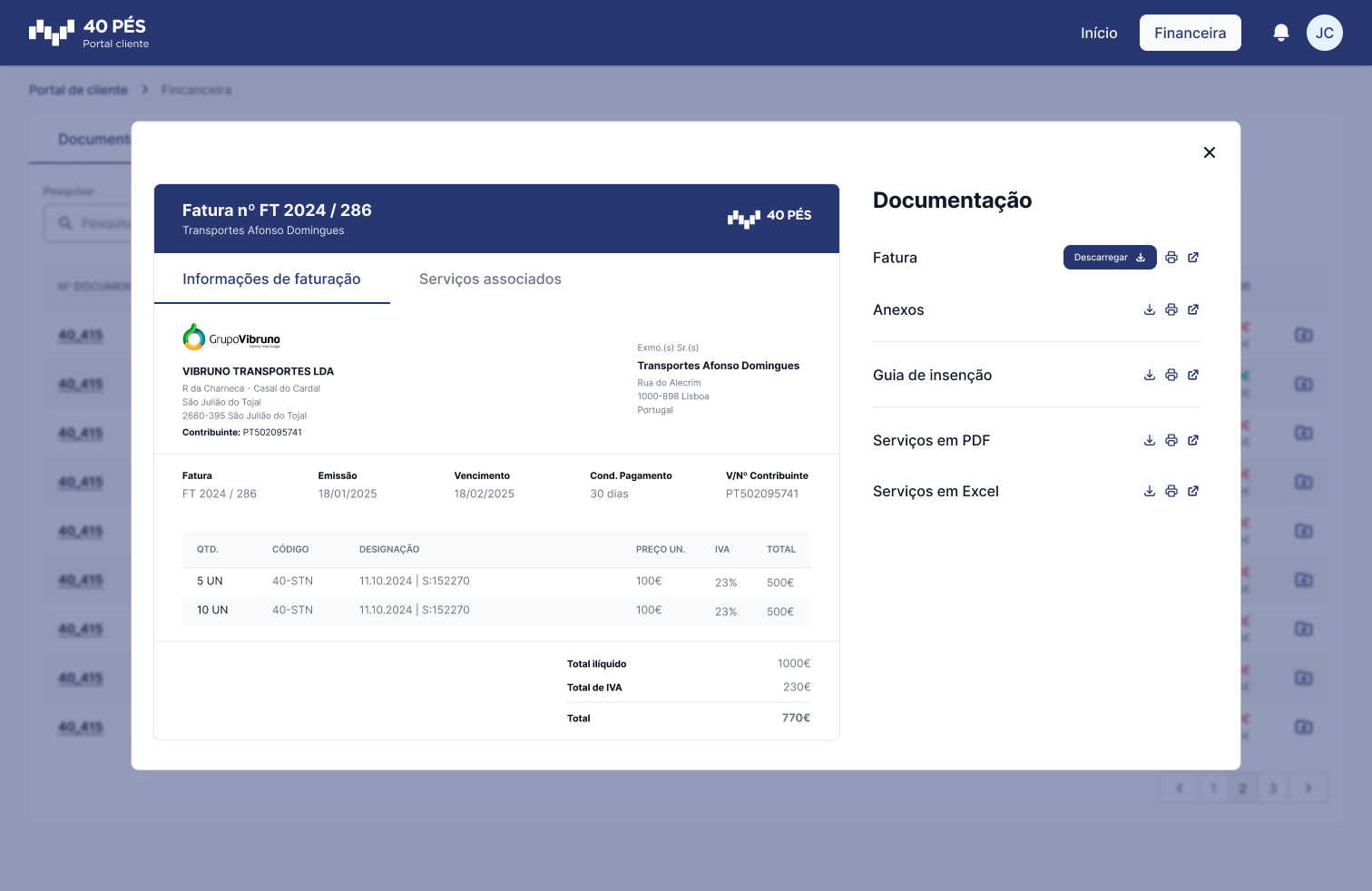Open the notifications bell

[1280, 32]
